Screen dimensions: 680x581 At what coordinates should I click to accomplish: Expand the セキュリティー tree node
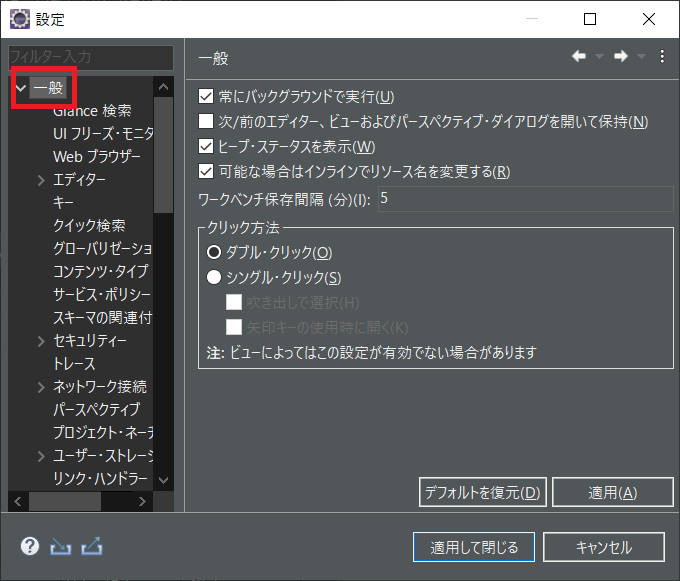(41, 341)
